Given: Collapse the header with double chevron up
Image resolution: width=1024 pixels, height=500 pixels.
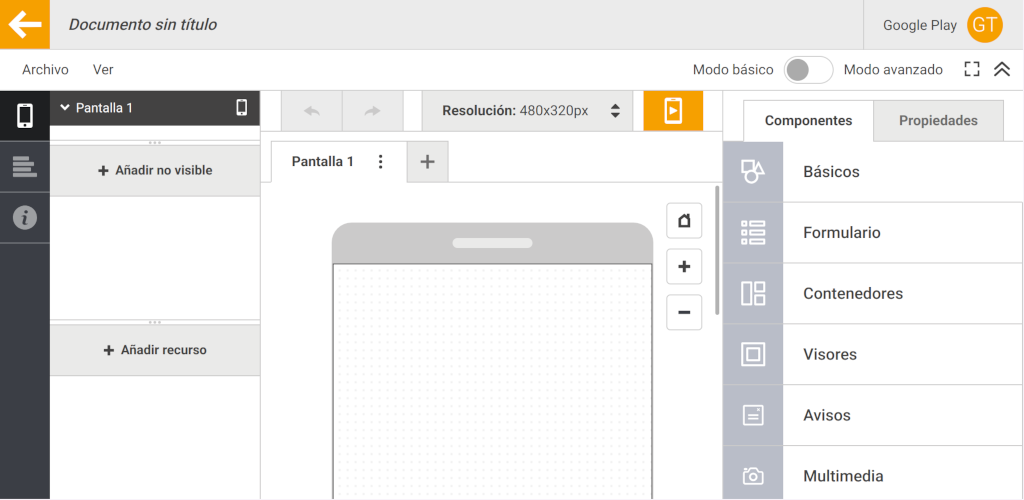Looking at the screenshot, I should pos(1002,69).
